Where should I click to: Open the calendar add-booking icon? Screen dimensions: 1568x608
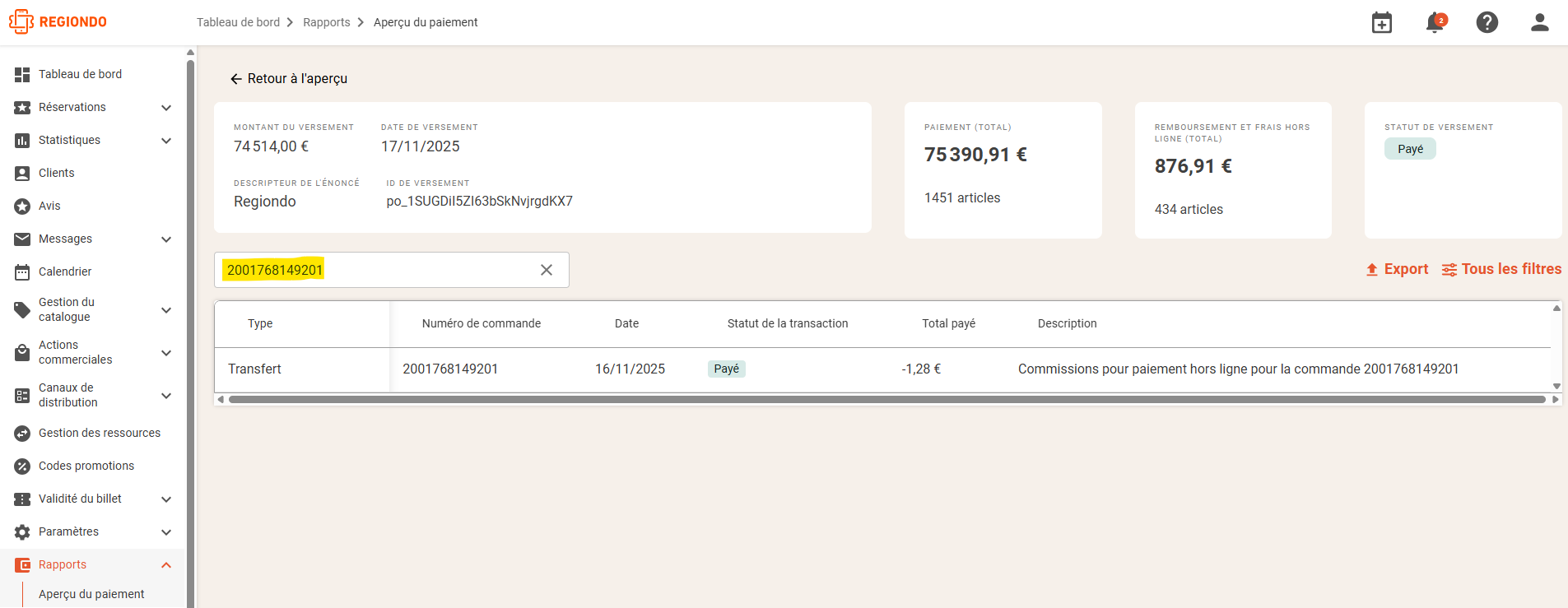pos(1382,22)
